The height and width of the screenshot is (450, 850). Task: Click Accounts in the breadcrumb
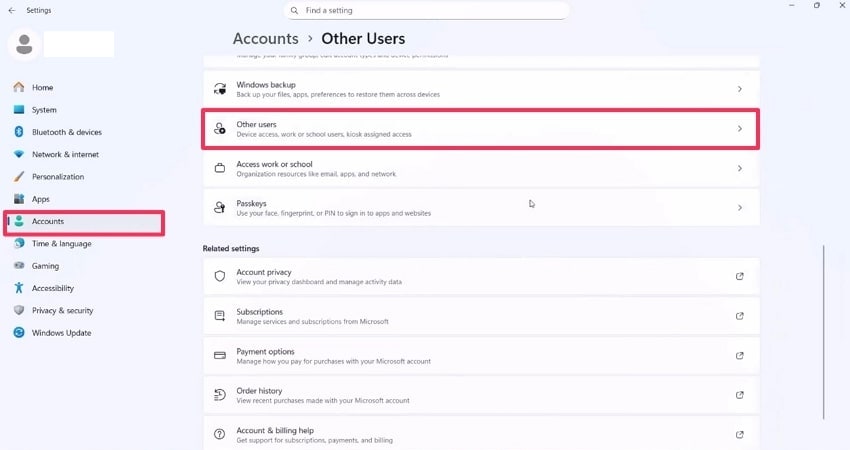[266, 38]
